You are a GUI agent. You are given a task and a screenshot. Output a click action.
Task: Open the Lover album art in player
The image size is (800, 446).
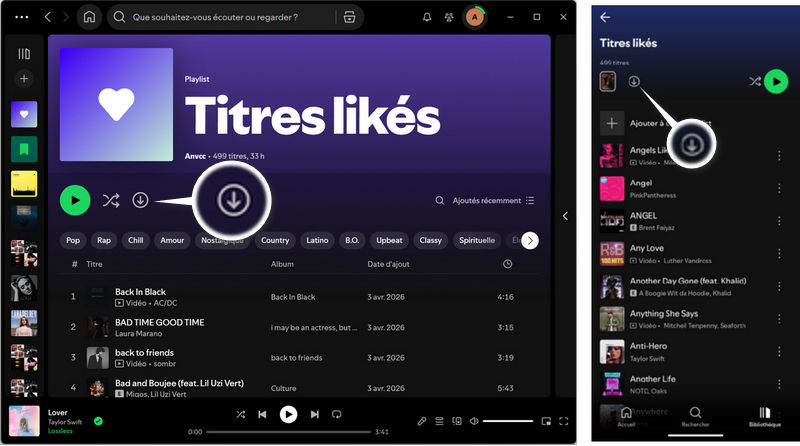pyautogui.click(x=24, y=421)
